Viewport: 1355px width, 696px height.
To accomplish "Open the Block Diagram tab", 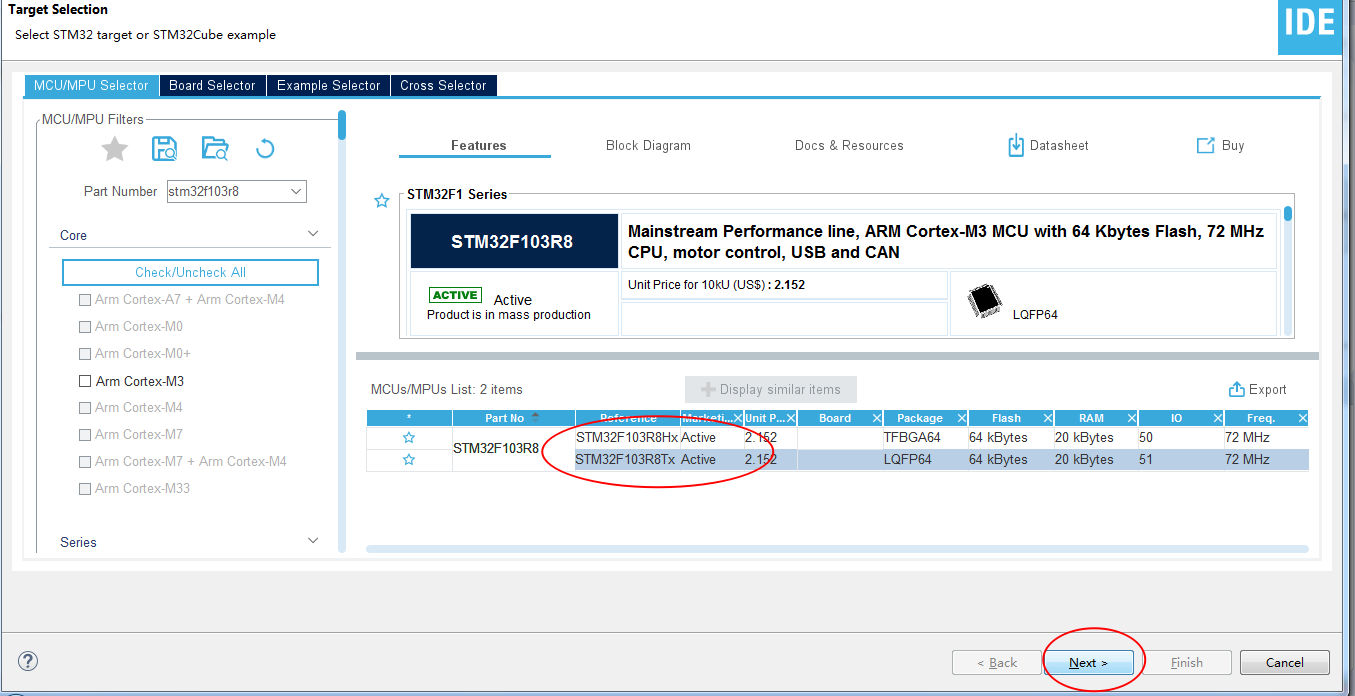I will (648, 145).
